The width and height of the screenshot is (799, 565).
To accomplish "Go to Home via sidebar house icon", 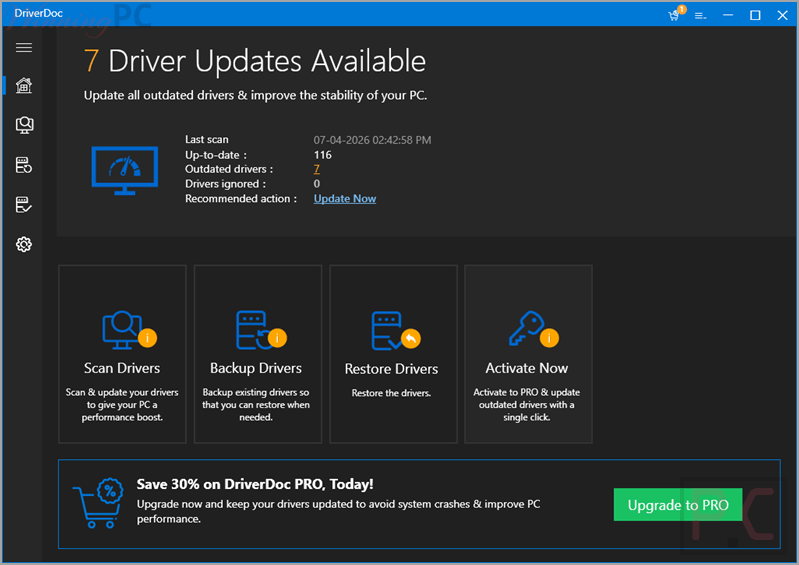I will tap(23, 85).
